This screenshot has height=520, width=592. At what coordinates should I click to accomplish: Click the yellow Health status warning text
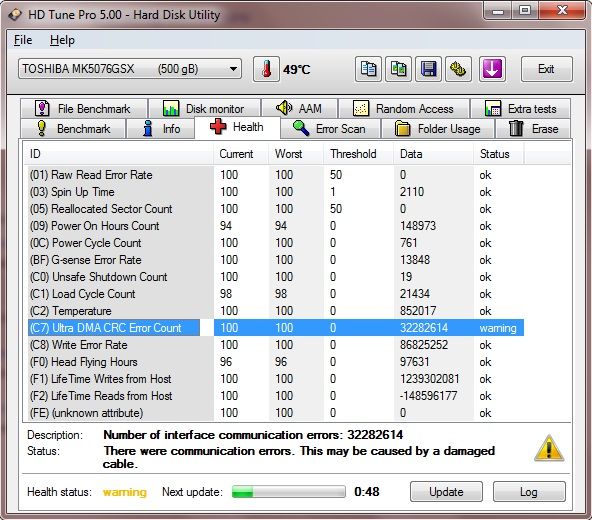[x=125, y=492]
